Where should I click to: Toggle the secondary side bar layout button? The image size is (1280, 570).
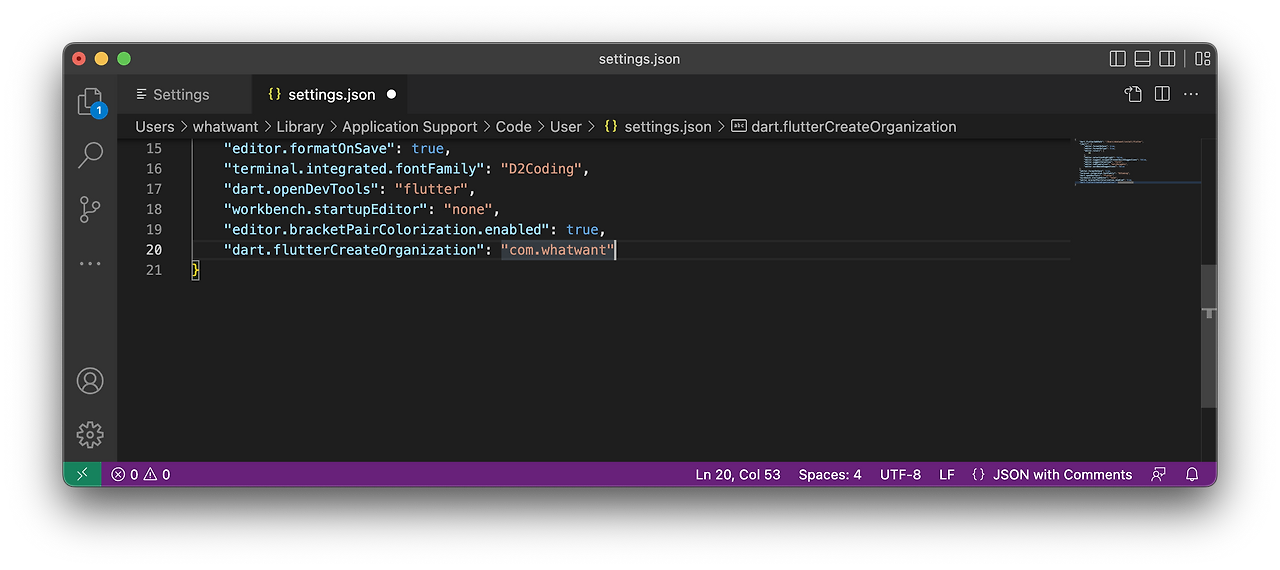tap(1167, 59)
